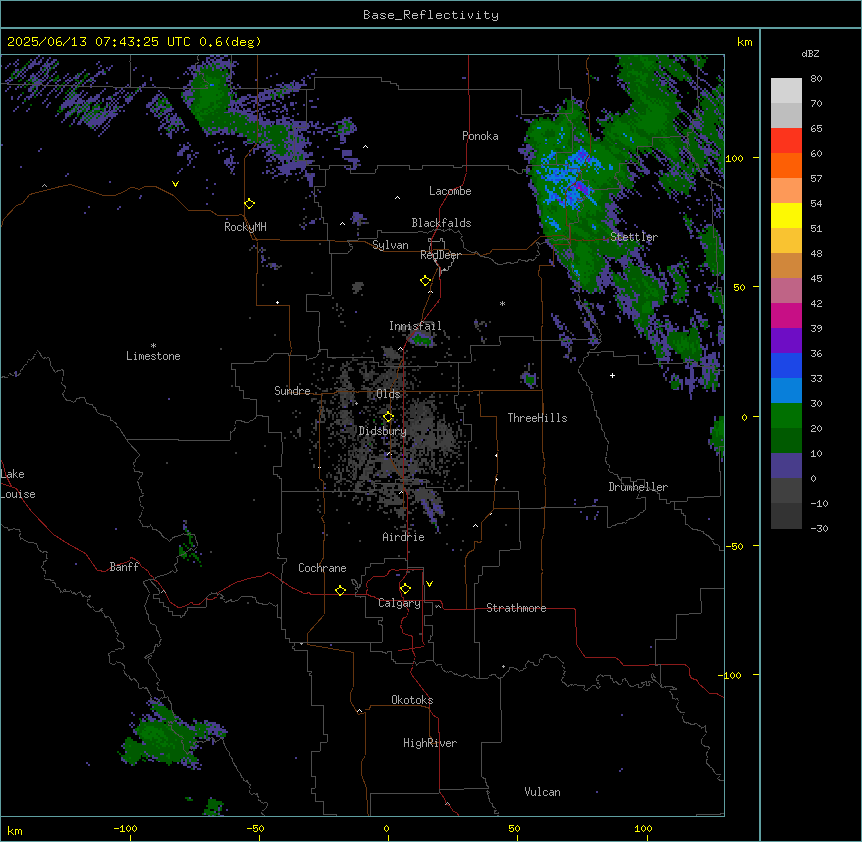Image resolution: width=862 pixels, height=842 pixels.
Task: Click the yellow V marker east of Calgary
Action: [429, 584]
